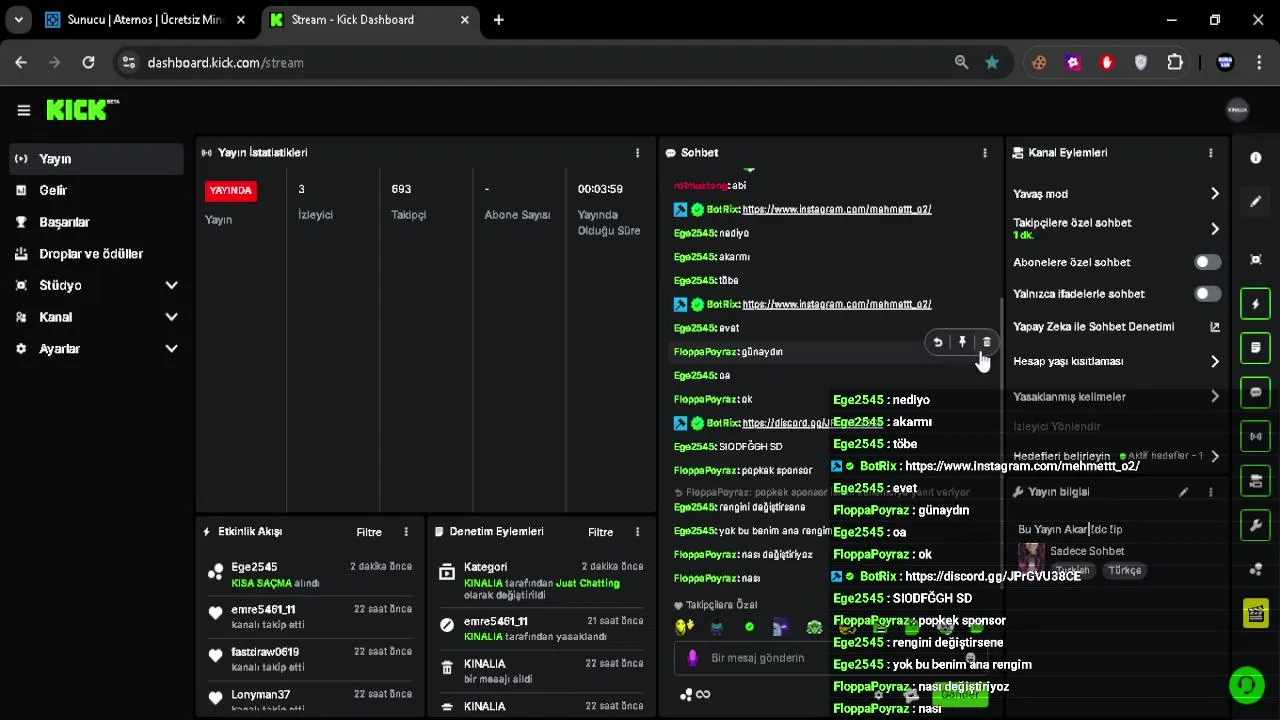Screen dimensions: 1280x720
Task: Open Hesap yaşı kısıtlaması chevron
Action: coord(1215,362)
